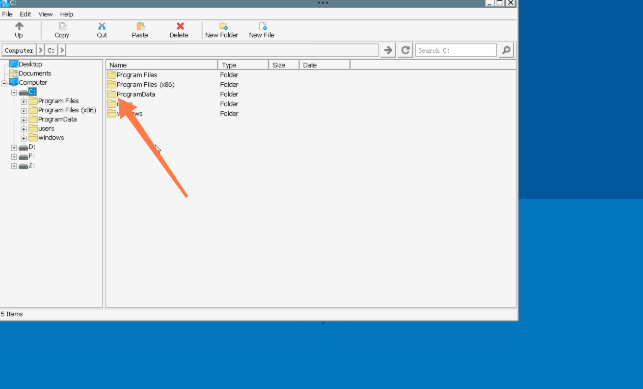The width and height of the screenshot is (643, 389).
Task: Expand the ProgramData folder in tree
Action: [x=24, y=120]
